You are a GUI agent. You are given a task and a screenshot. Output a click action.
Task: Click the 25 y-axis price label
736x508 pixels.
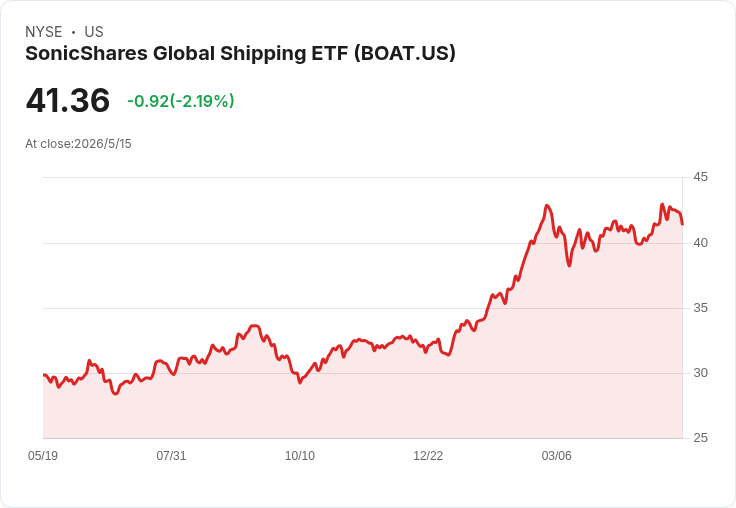[700, 438]
